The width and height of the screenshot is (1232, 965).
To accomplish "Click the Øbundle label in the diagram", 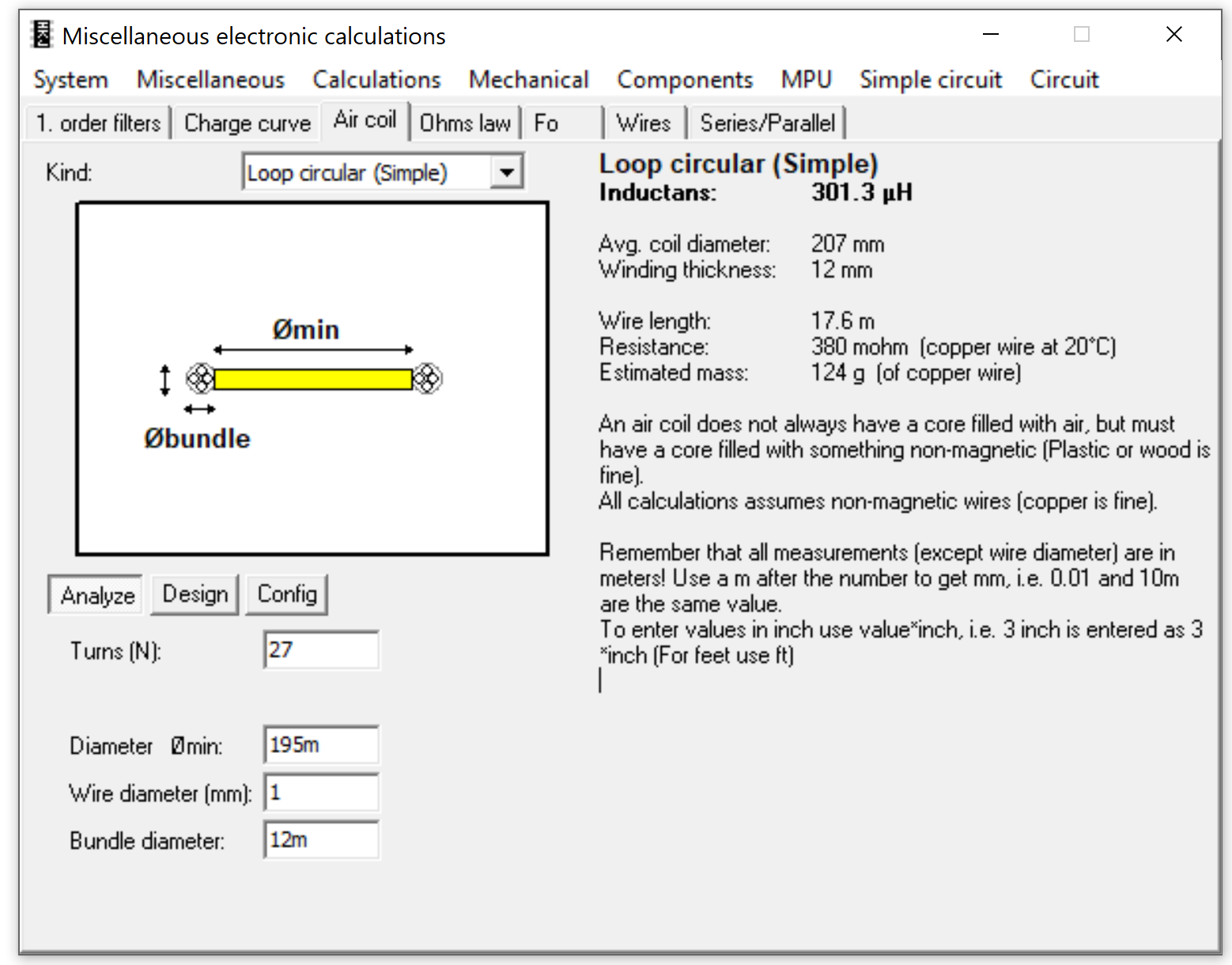I will pos(197,438).
